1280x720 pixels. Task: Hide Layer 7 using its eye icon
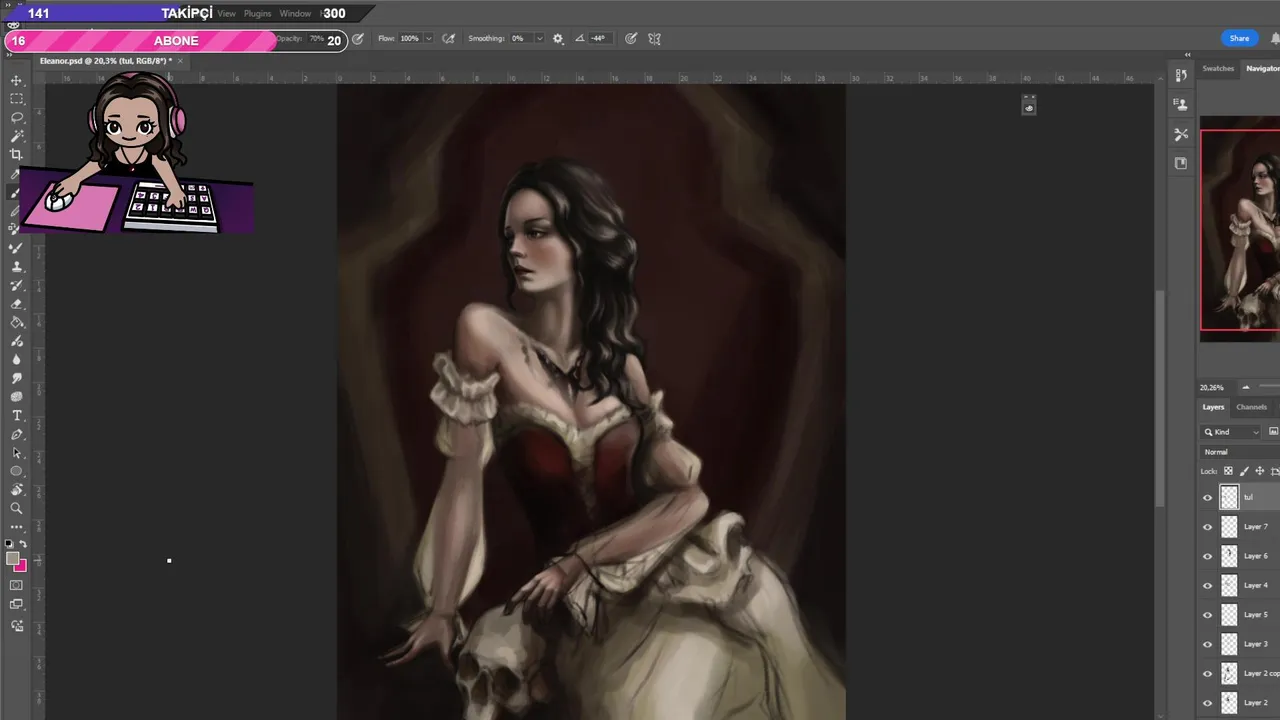(1207, 527)
